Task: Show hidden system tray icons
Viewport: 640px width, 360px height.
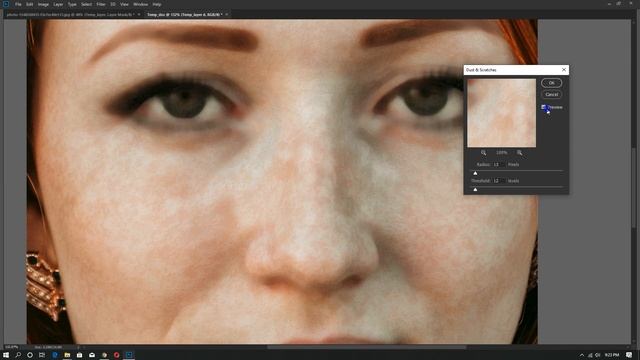Action: [x=582, y=355]
